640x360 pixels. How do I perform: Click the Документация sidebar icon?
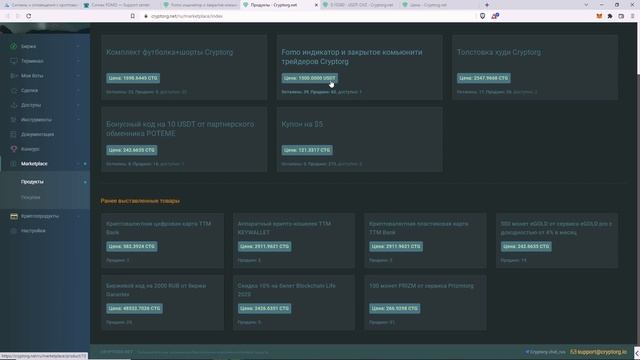click(13, 134)
